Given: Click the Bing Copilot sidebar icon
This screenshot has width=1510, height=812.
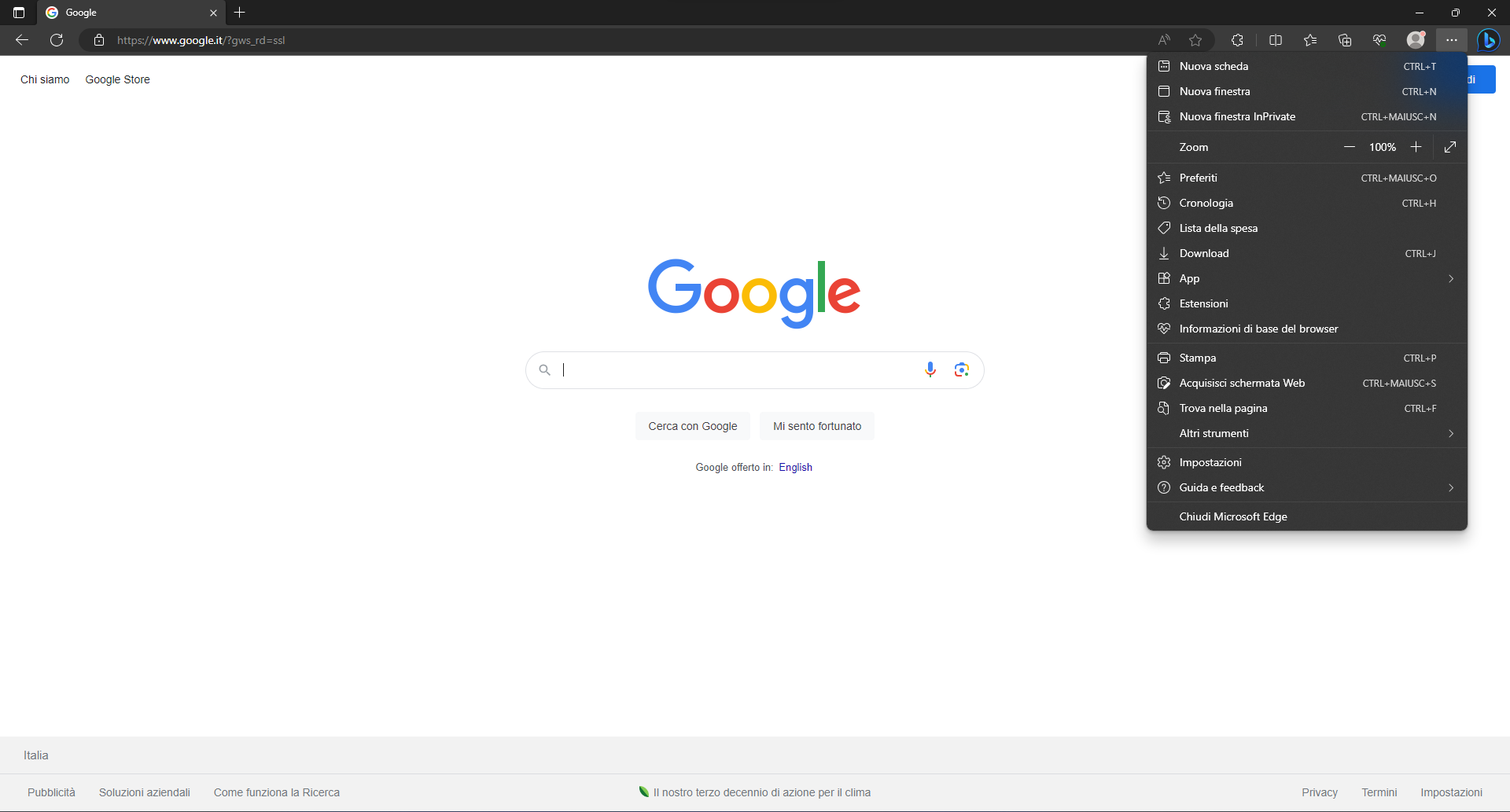Looking at the screenshot, I should (x=1488, y=40).
